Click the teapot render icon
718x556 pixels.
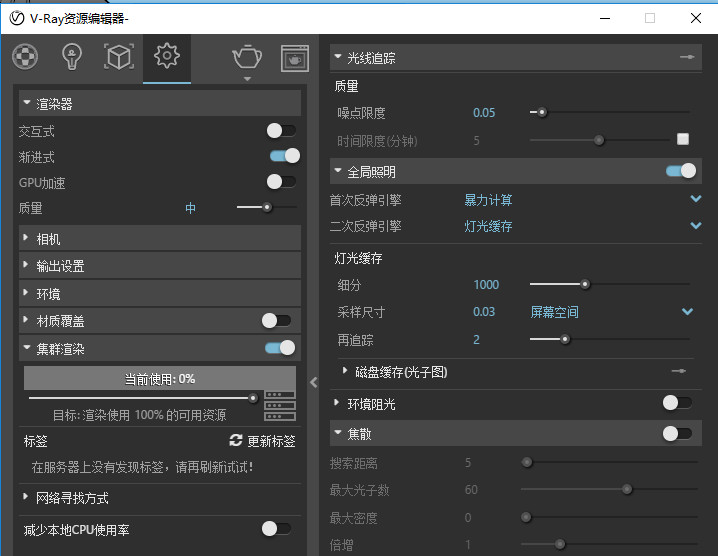247,57
